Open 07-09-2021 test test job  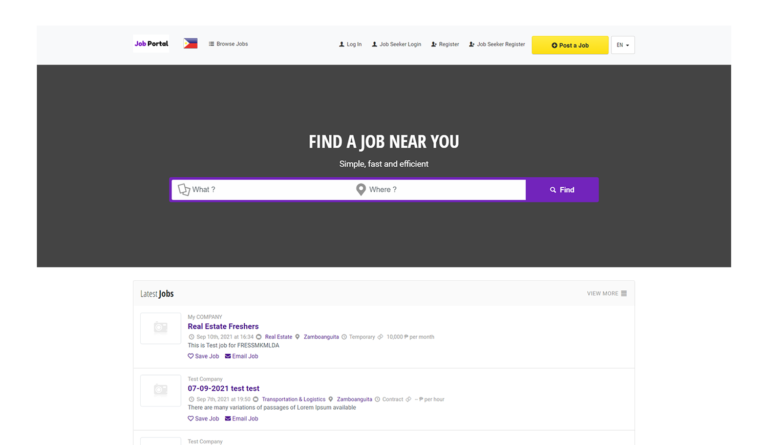[x=223, y=389]
